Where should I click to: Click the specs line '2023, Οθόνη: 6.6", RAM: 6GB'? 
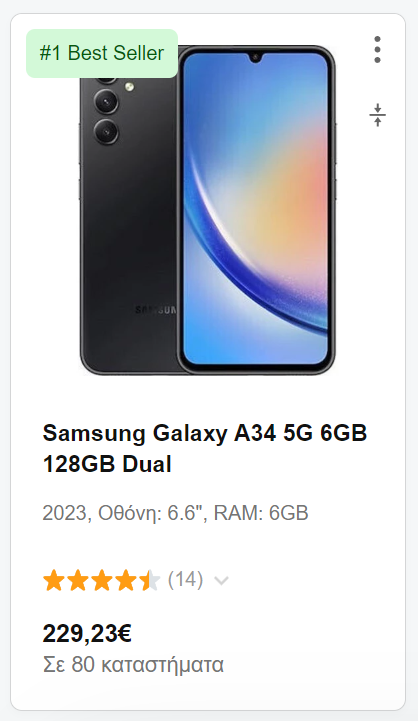175,513
